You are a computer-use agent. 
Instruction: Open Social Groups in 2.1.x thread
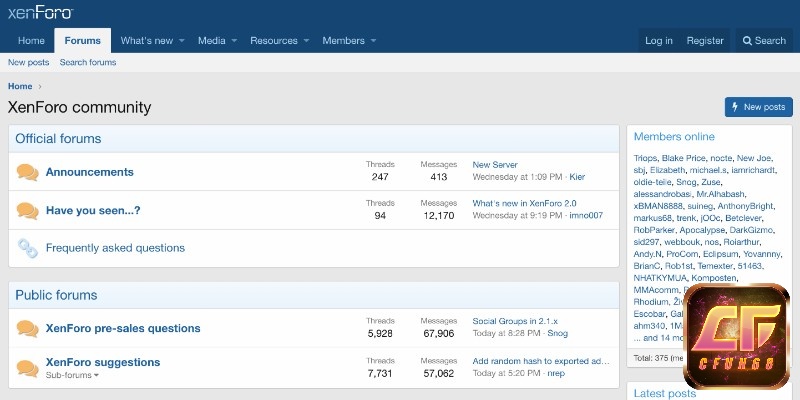pyautogui.click(x=515, y=321)
